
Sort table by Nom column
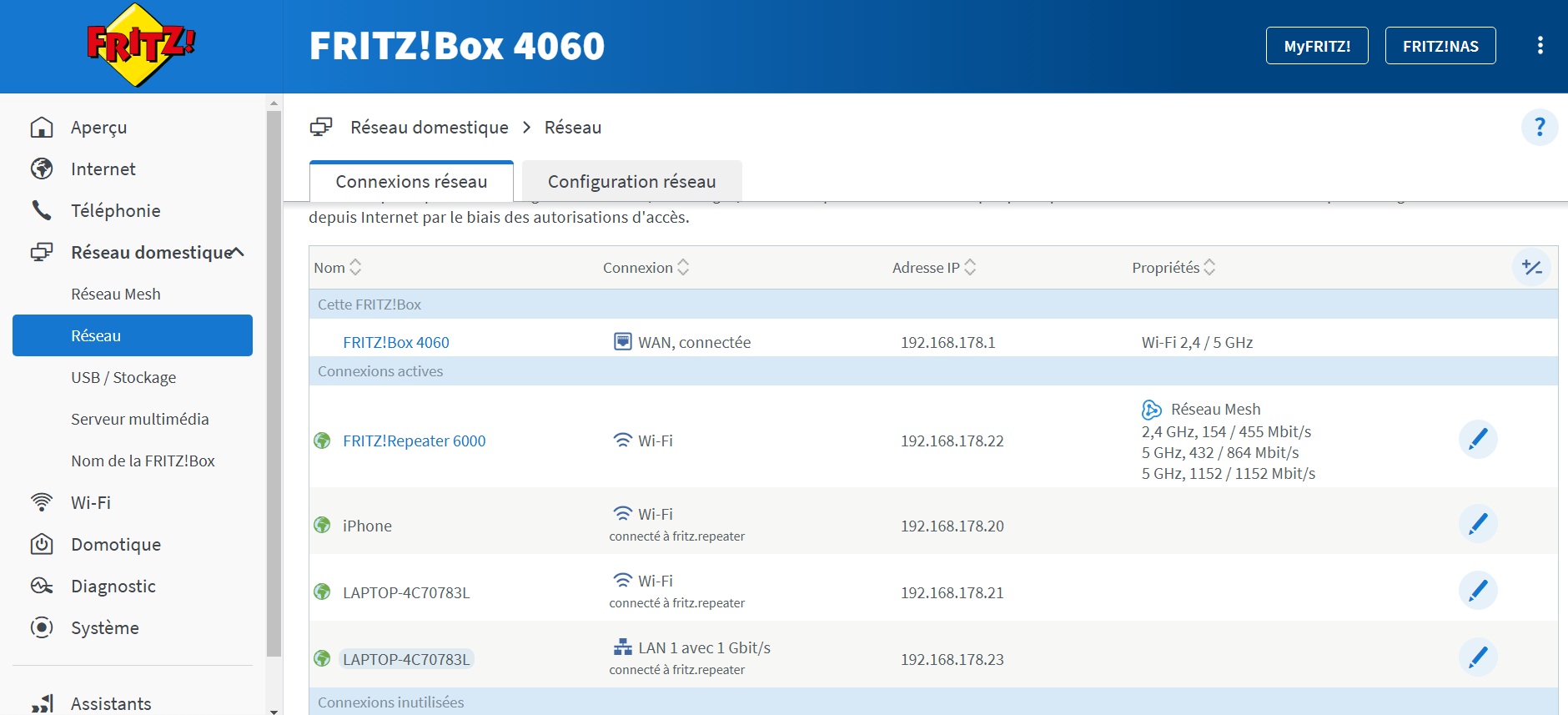click(338, 268)
